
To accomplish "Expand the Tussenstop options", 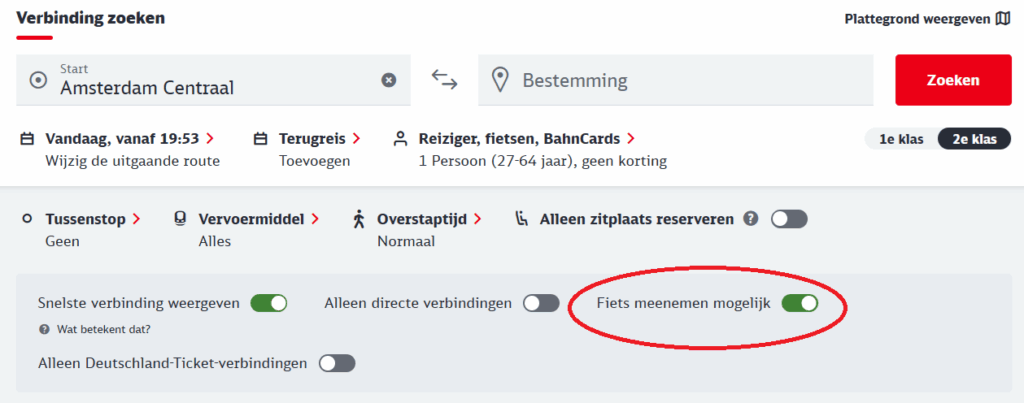I will 93,219.
